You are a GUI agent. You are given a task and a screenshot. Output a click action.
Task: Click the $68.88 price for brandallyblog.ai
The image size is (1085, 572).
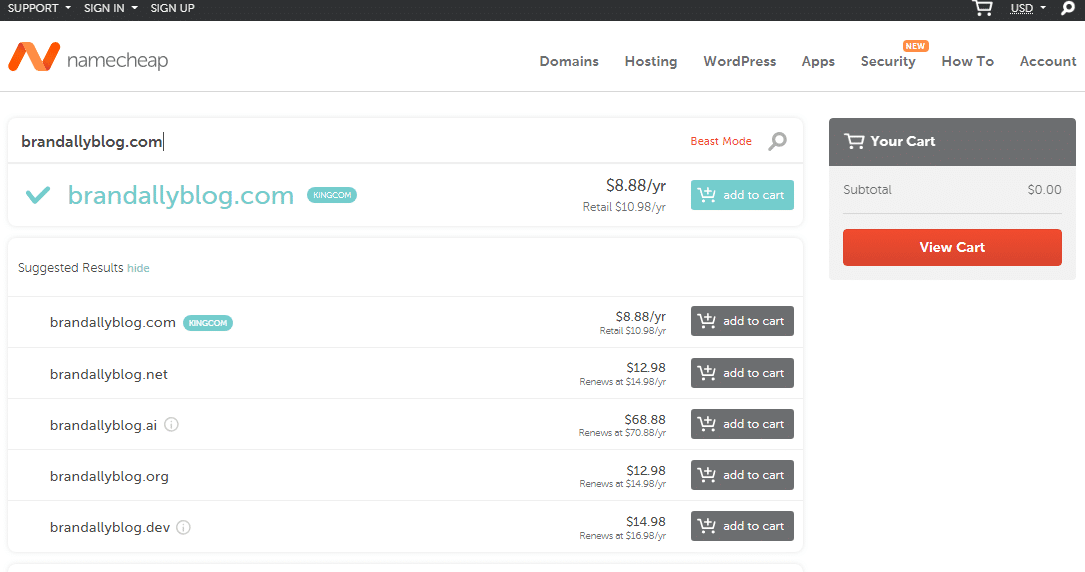645,420
